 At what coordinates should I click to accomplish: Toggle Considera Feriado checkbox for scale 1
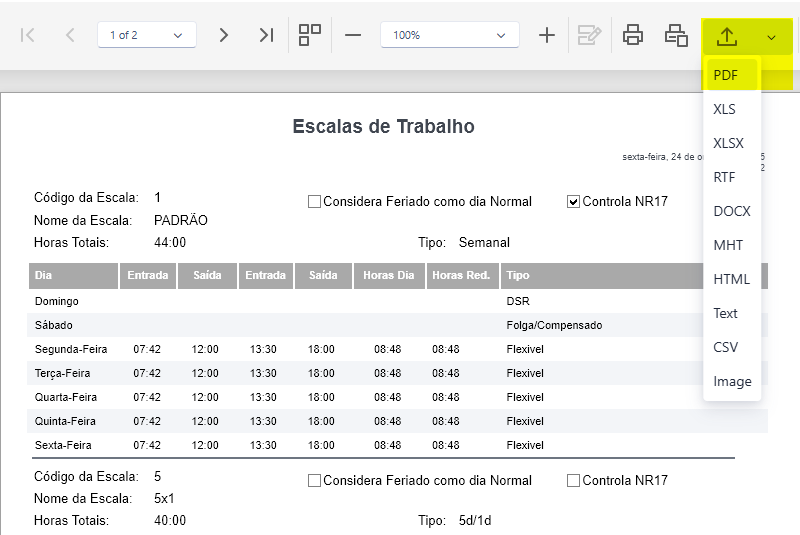point(314,201)
